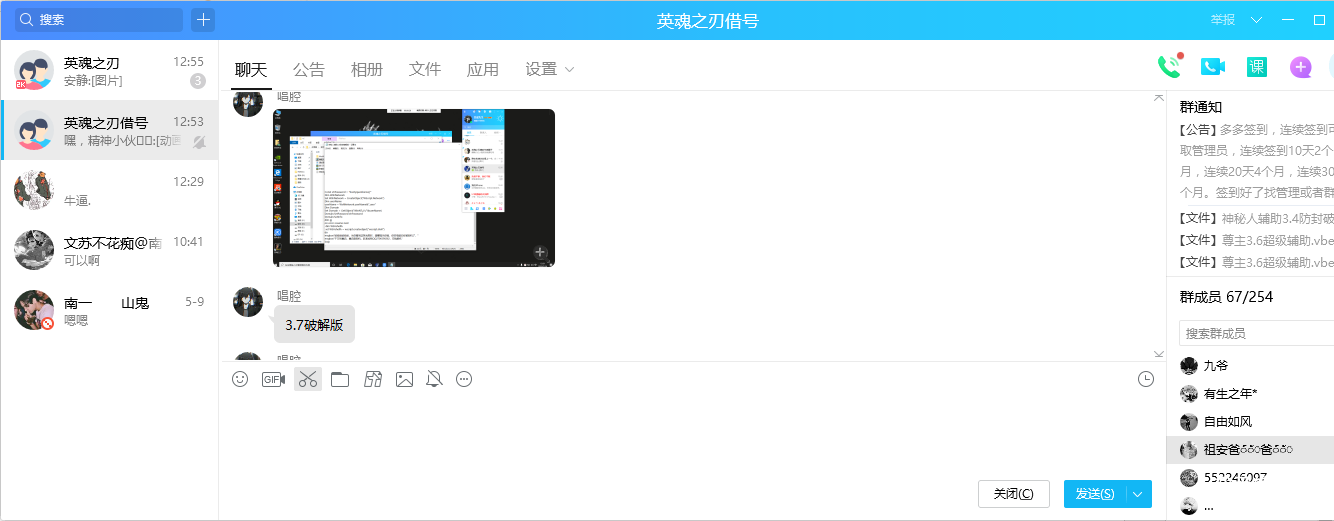Click in the message input area
The image size is (1334, 521).
(x=690, y=434)
